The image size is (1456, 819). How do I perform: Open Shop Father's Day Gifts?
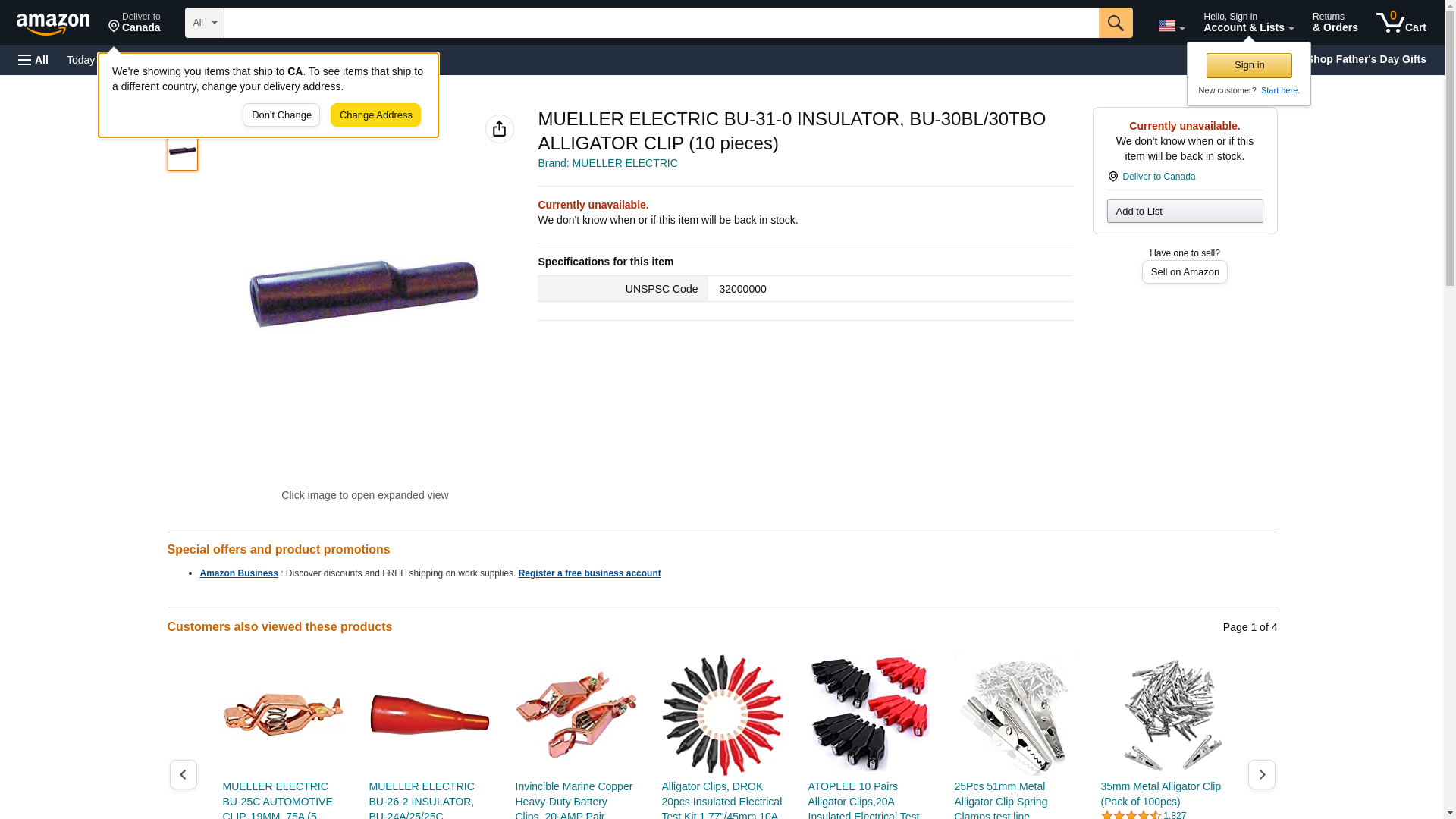(1366, 59)
